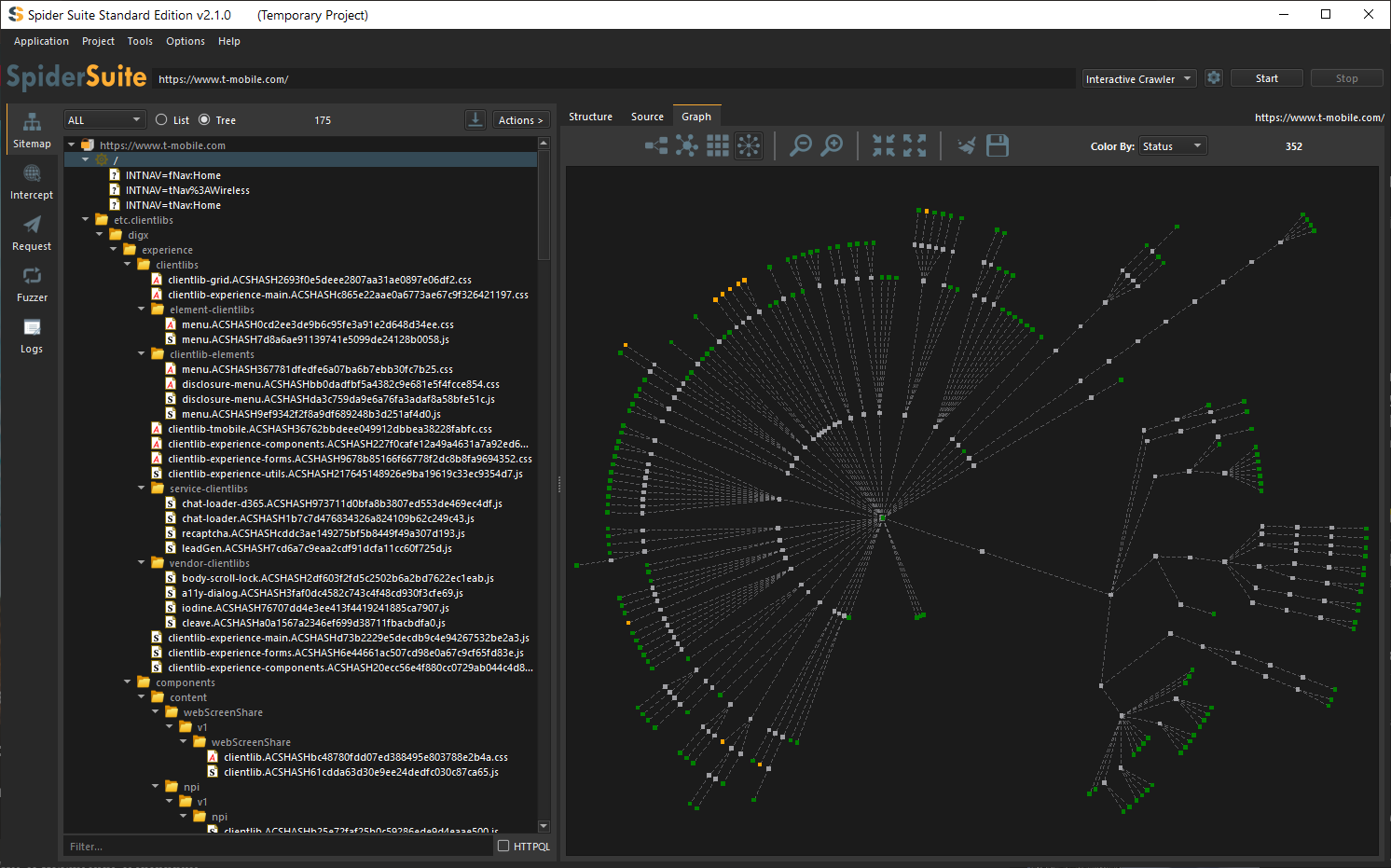Click the Stop button

[x=1346, y=78]
